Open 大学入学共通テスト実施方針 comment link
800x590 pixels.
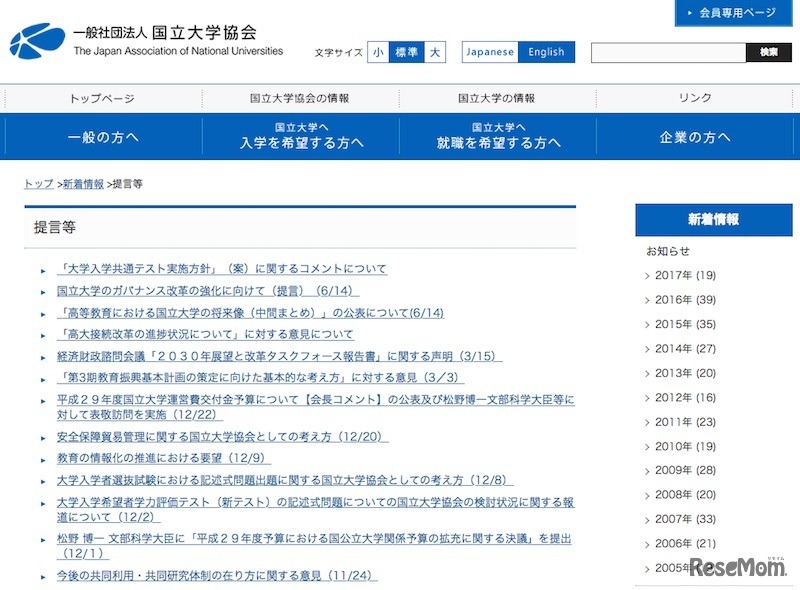(x=222, y=269)
